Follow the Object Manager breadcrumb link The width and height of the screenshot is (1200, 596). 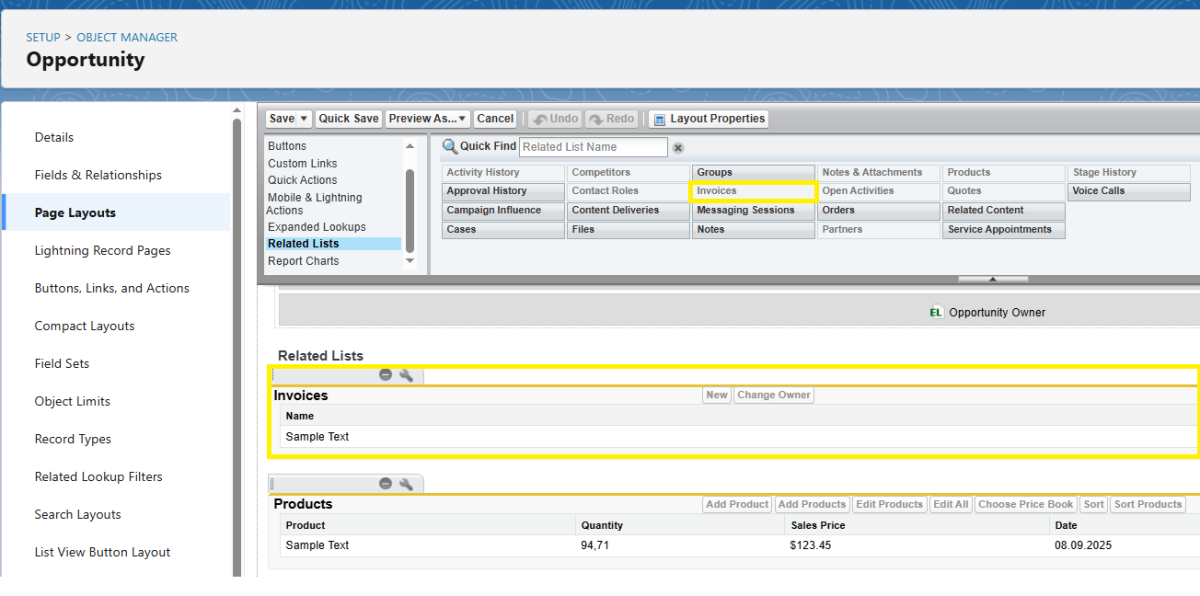127,37
